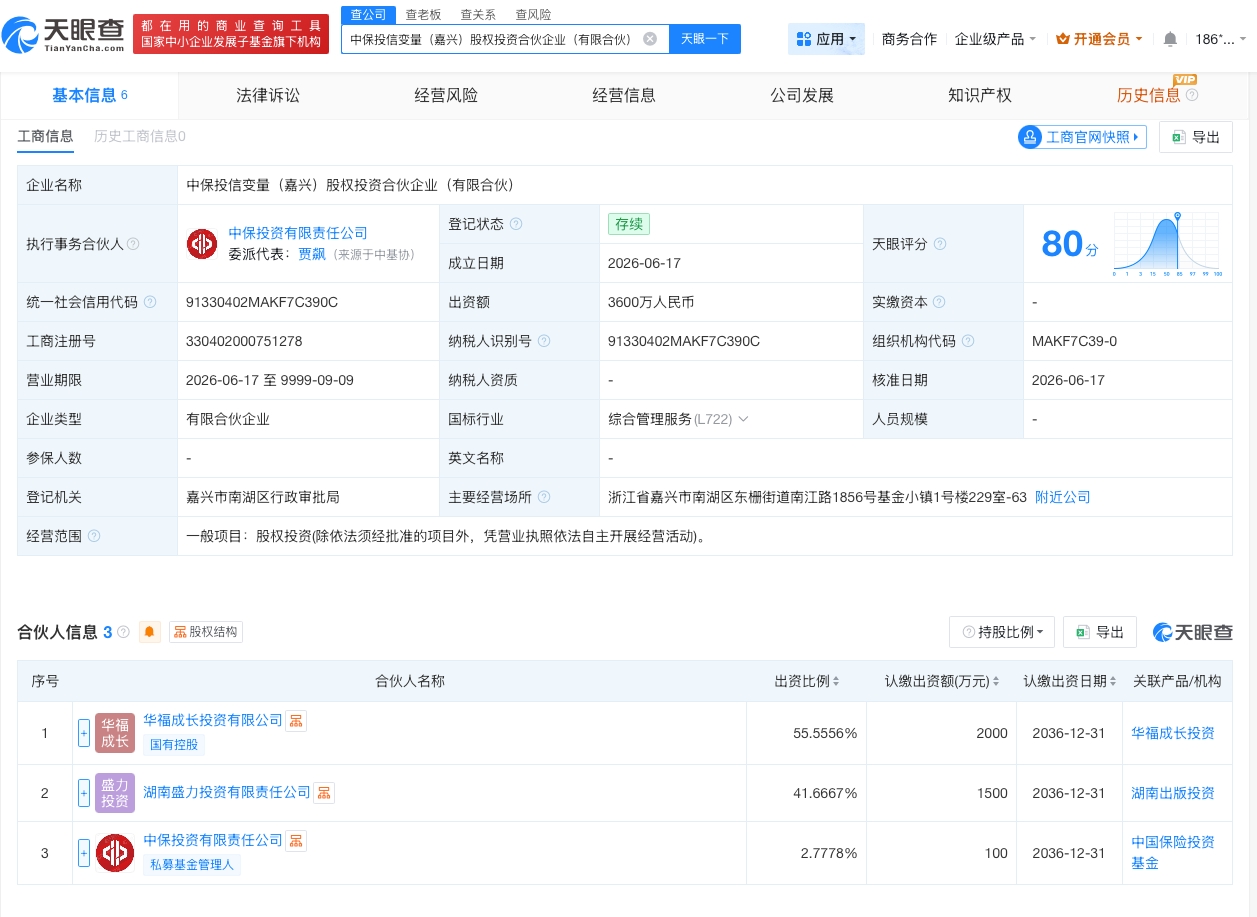This screenshot has height=917, width=1257.
Task: Click the orange alert bell beside 合伙人信息
Action: (x=150, y=632)
